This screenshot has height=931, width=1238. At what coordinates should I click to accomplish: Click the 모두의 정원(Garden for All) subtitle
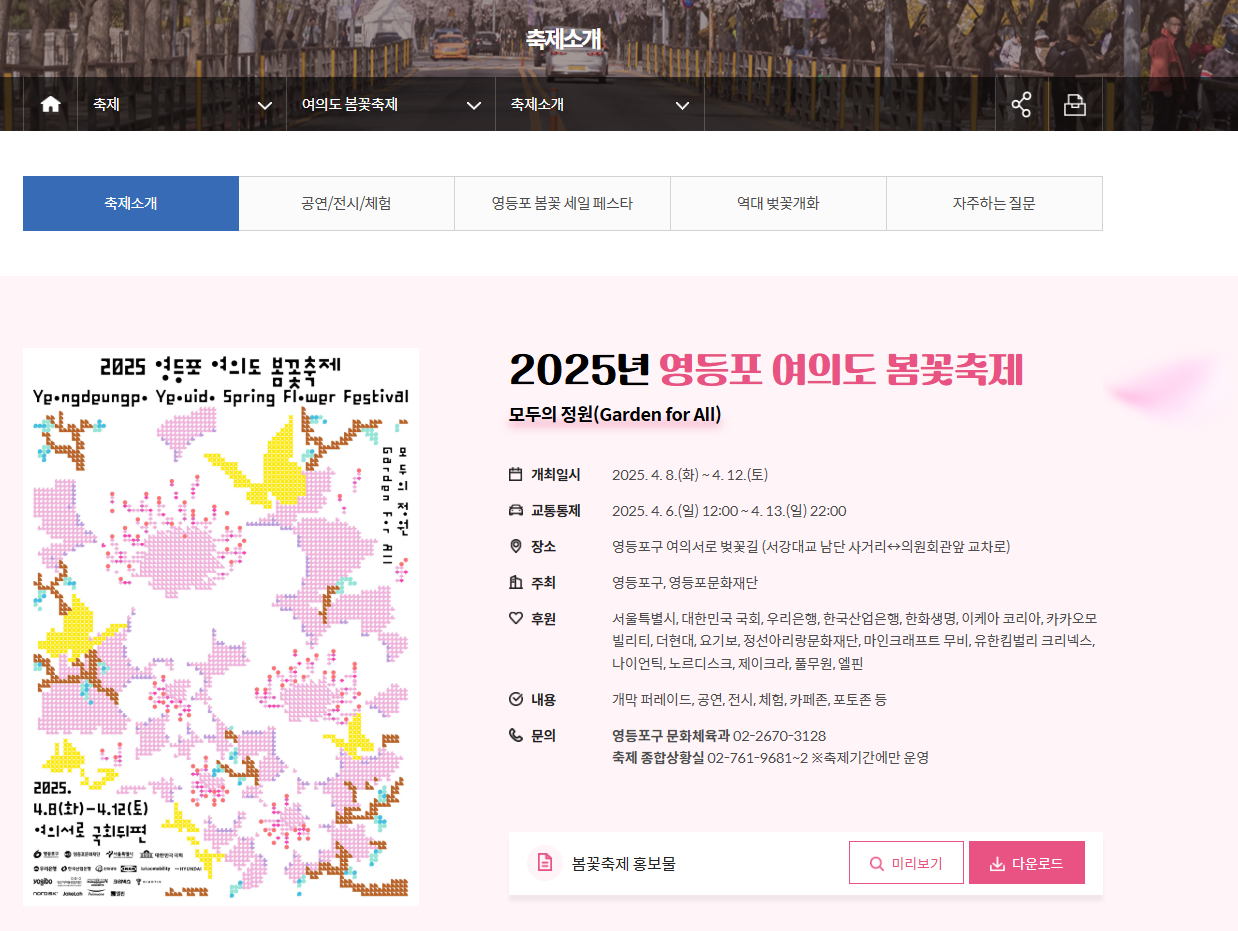[615, 414]
